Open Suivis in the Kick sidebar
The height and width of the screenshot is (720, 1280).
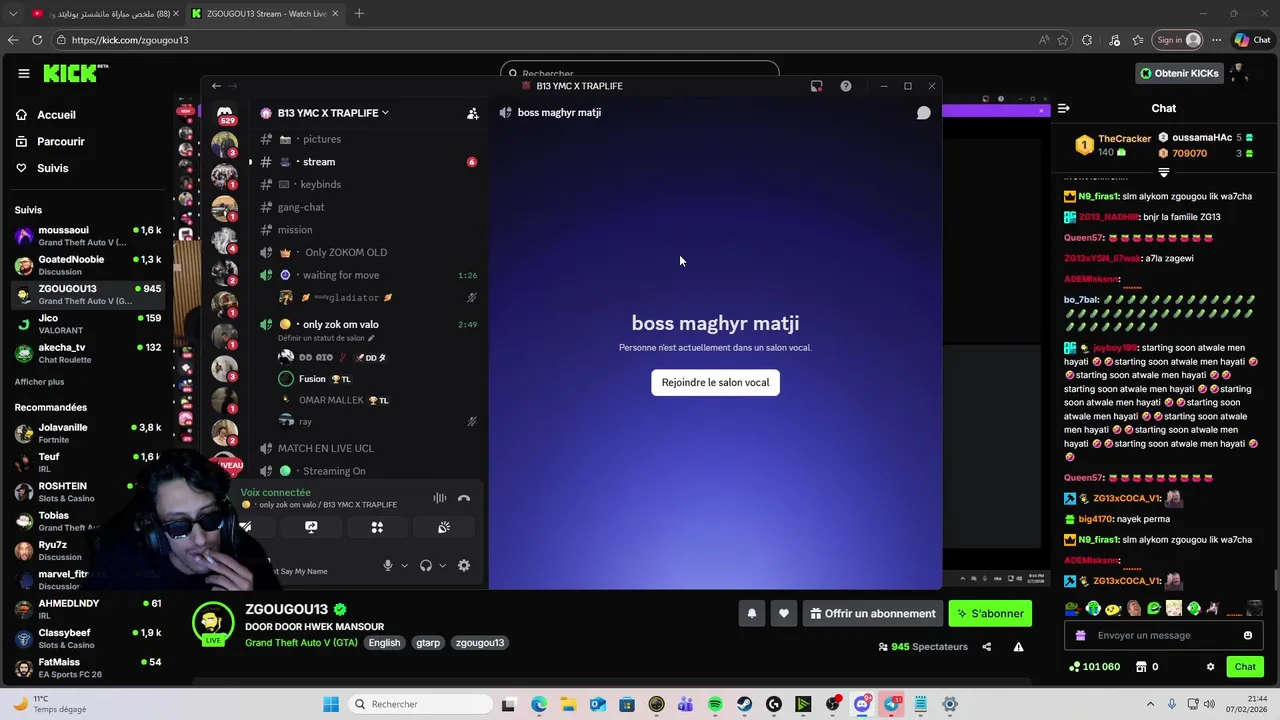click(53, 168)
